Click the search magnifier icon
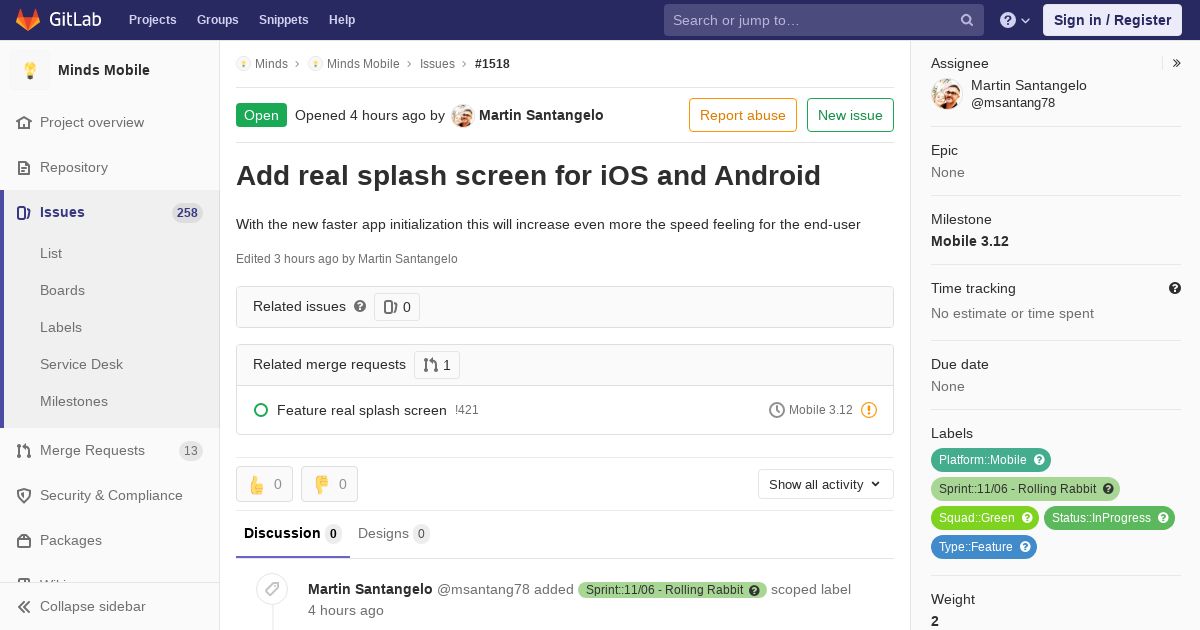Viewport: 1200px width, 630px height. [x=967, y=20]
